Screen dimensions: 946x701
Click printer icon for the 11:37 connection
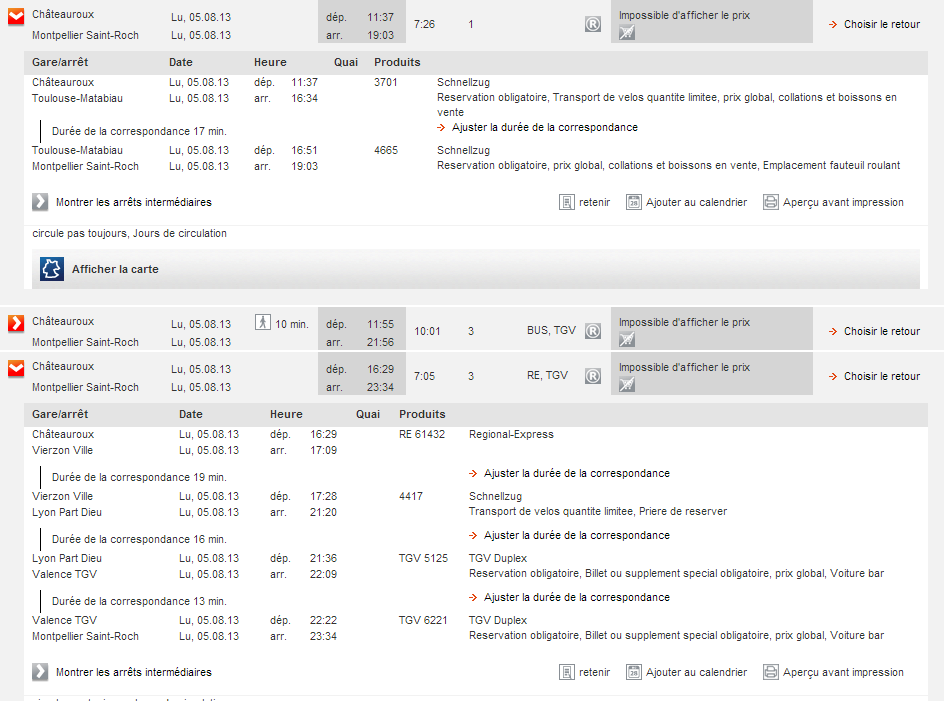[771, 202]
